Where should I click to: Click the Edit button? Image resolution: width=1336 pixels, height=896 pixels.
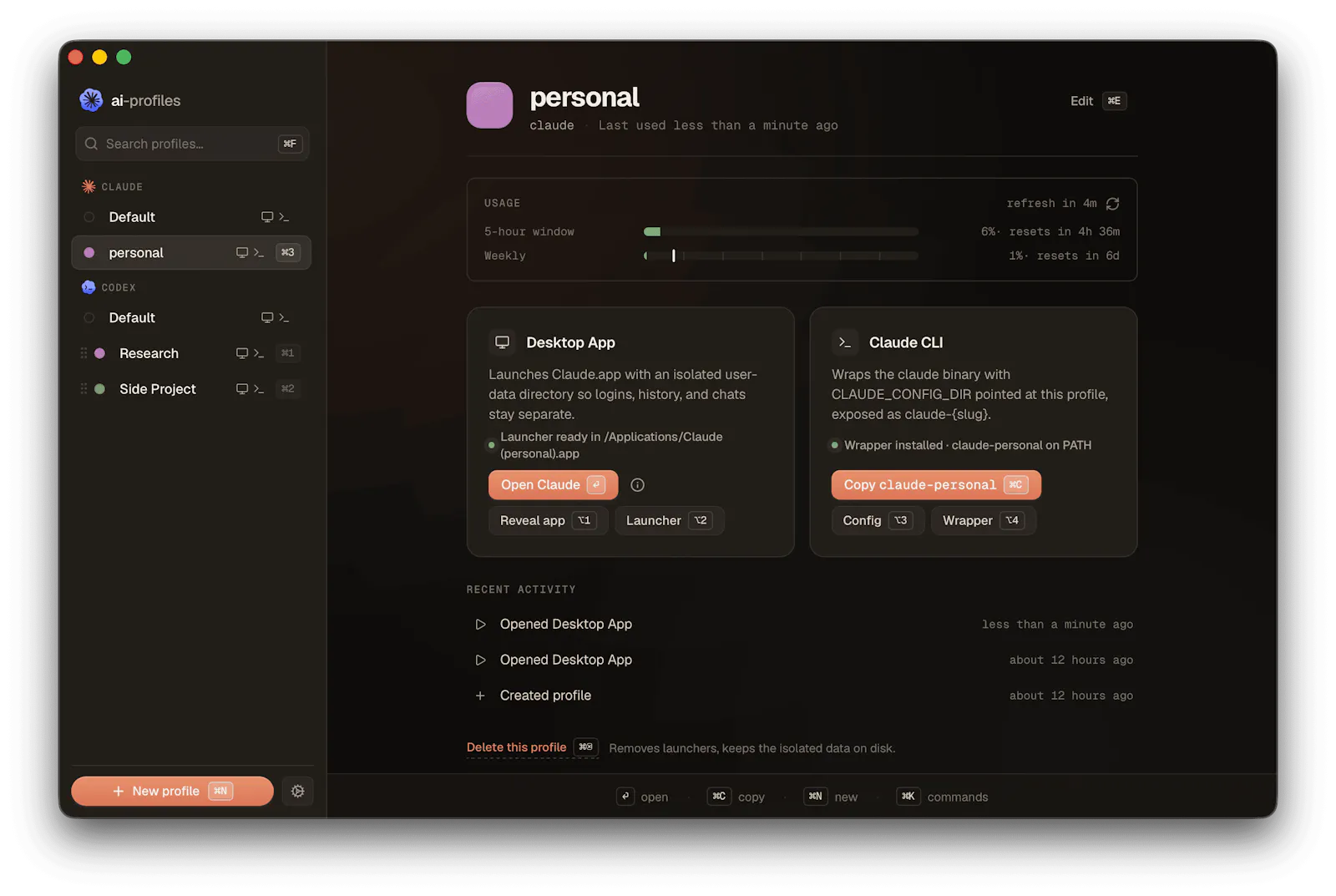(1098, 101)
